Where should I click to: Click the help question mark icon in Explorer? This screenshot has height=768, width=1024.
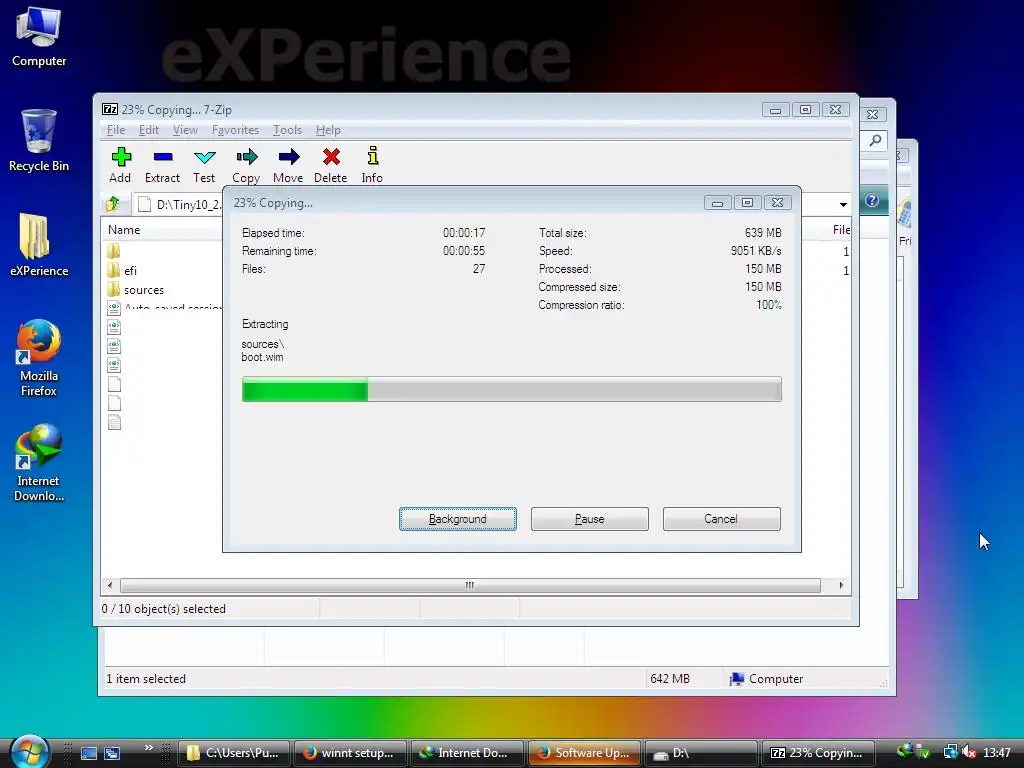click(x=872, y=200)
